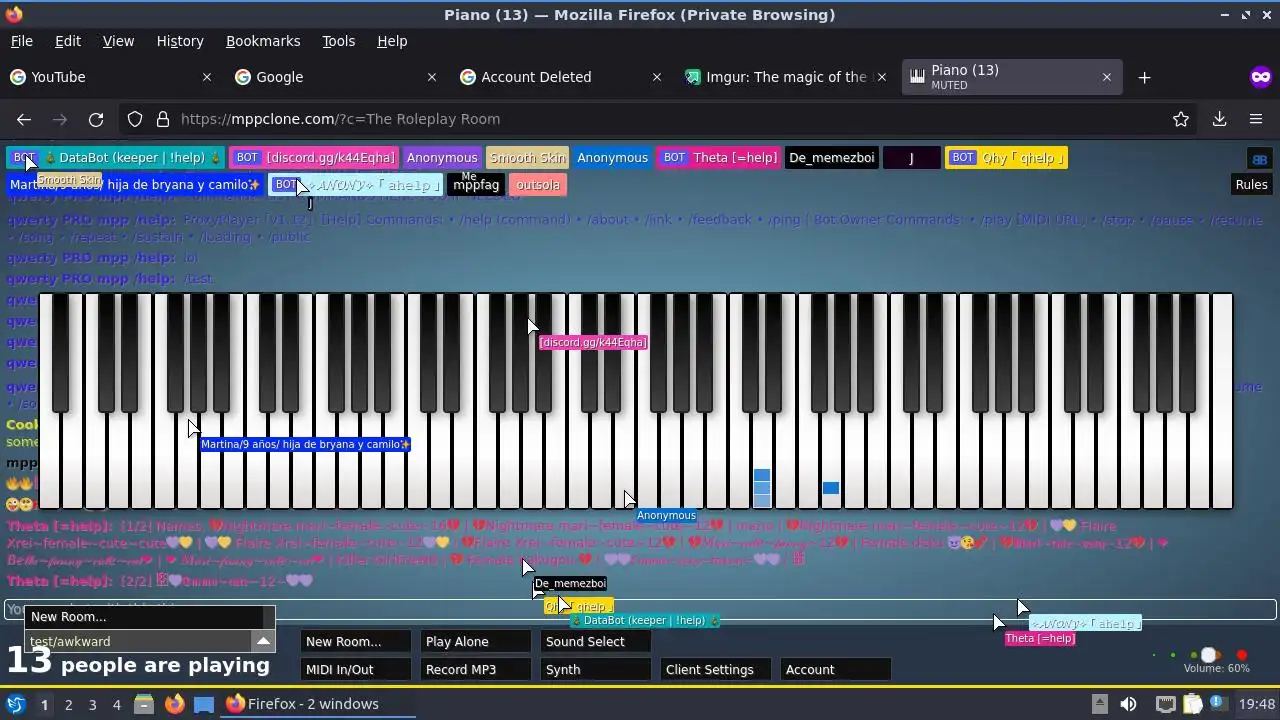Open the system start menu icon in taskbar

(16, 704)
